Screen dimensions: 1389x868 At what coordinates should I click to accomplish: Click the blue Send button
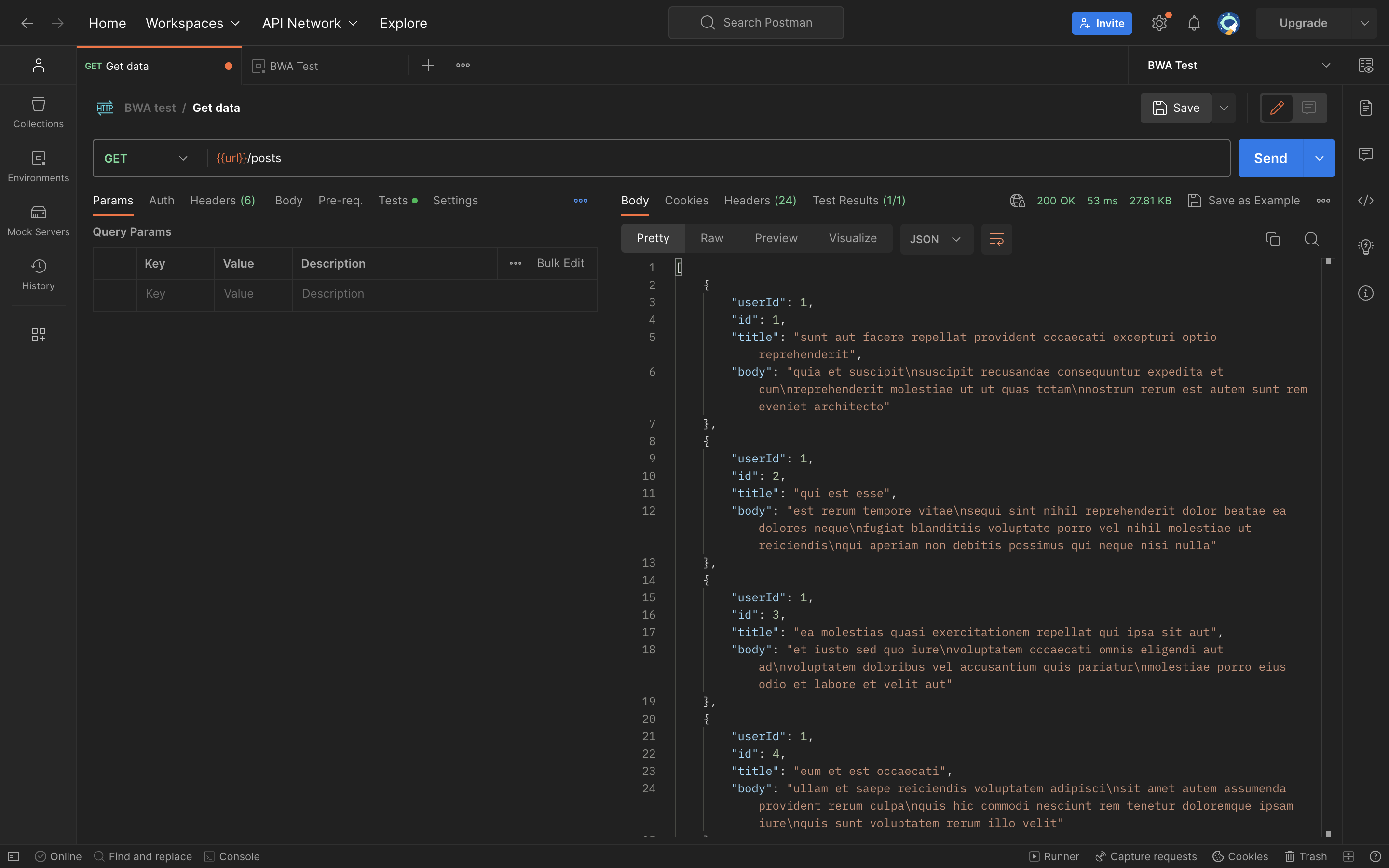[x=1270, y=158]
